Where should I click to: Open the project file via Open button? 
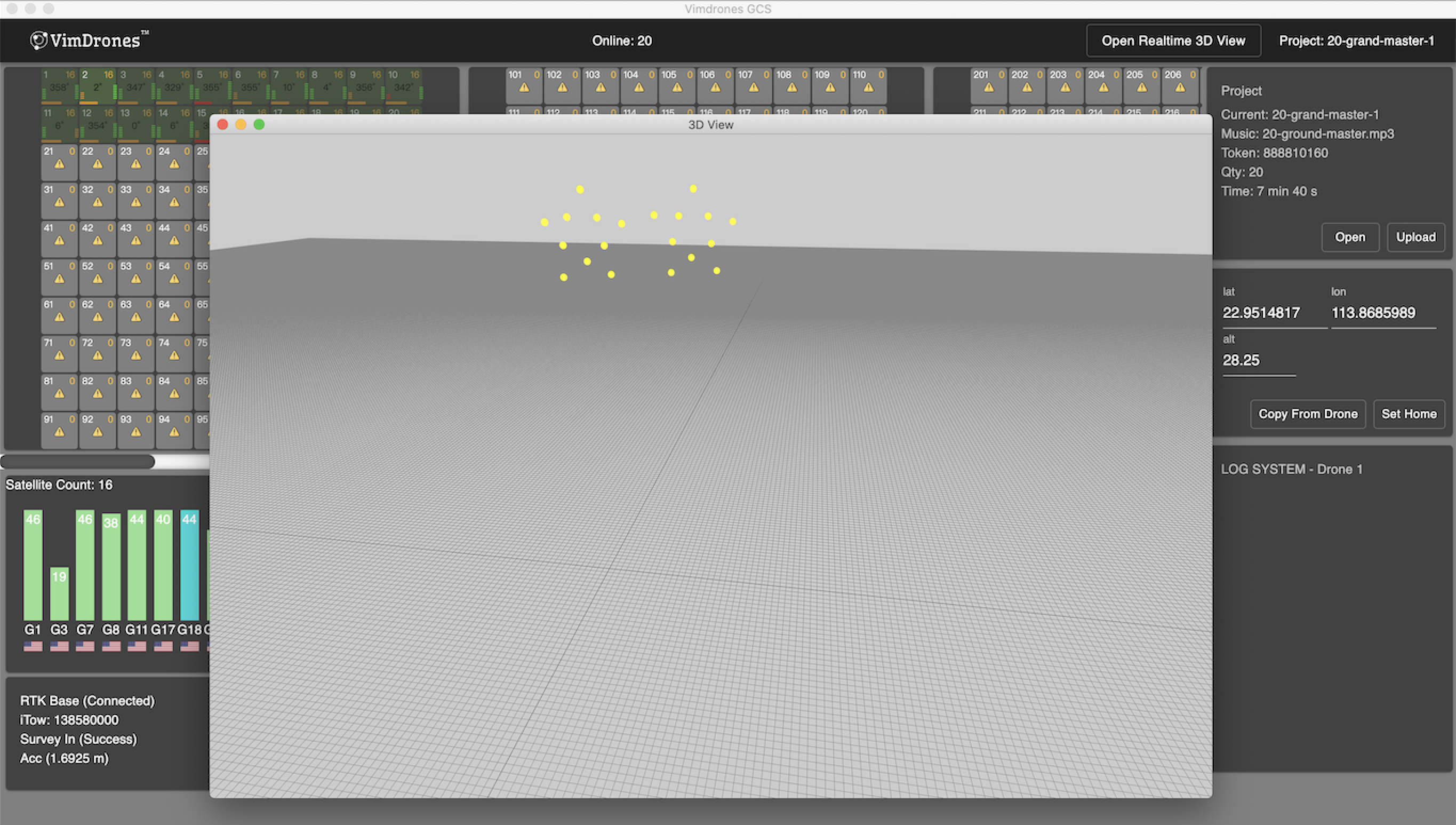[x=1349, y=237]
